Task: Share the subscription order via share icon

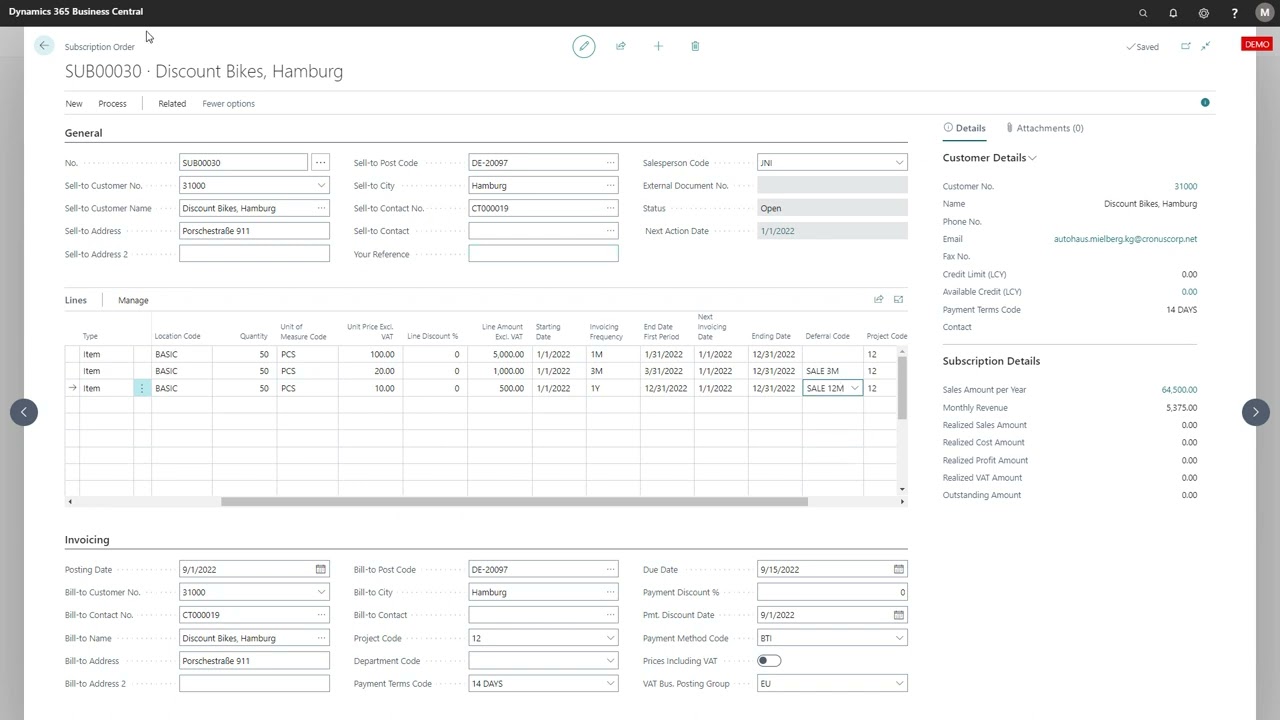Action: coord(621,46)
